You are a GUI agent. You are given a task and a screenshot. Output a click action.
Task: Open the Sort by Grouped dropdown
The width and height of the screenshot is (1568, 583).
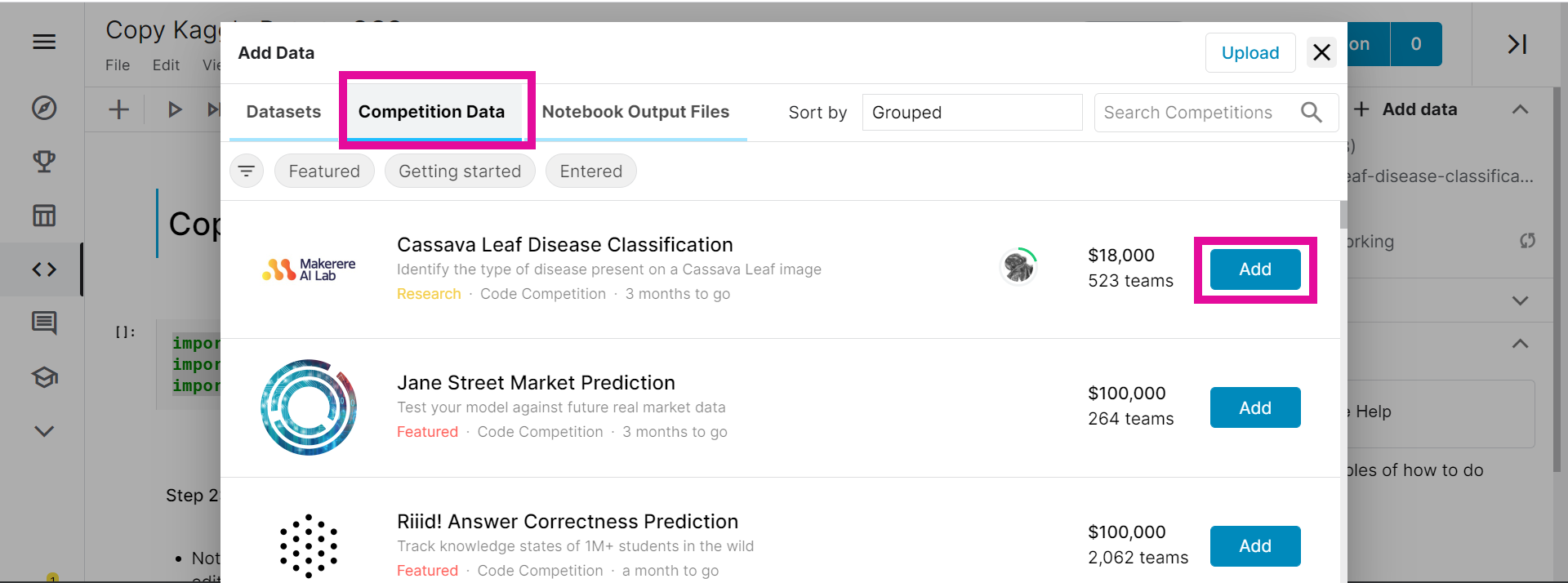pyautogui.click(x=972, y=113)
